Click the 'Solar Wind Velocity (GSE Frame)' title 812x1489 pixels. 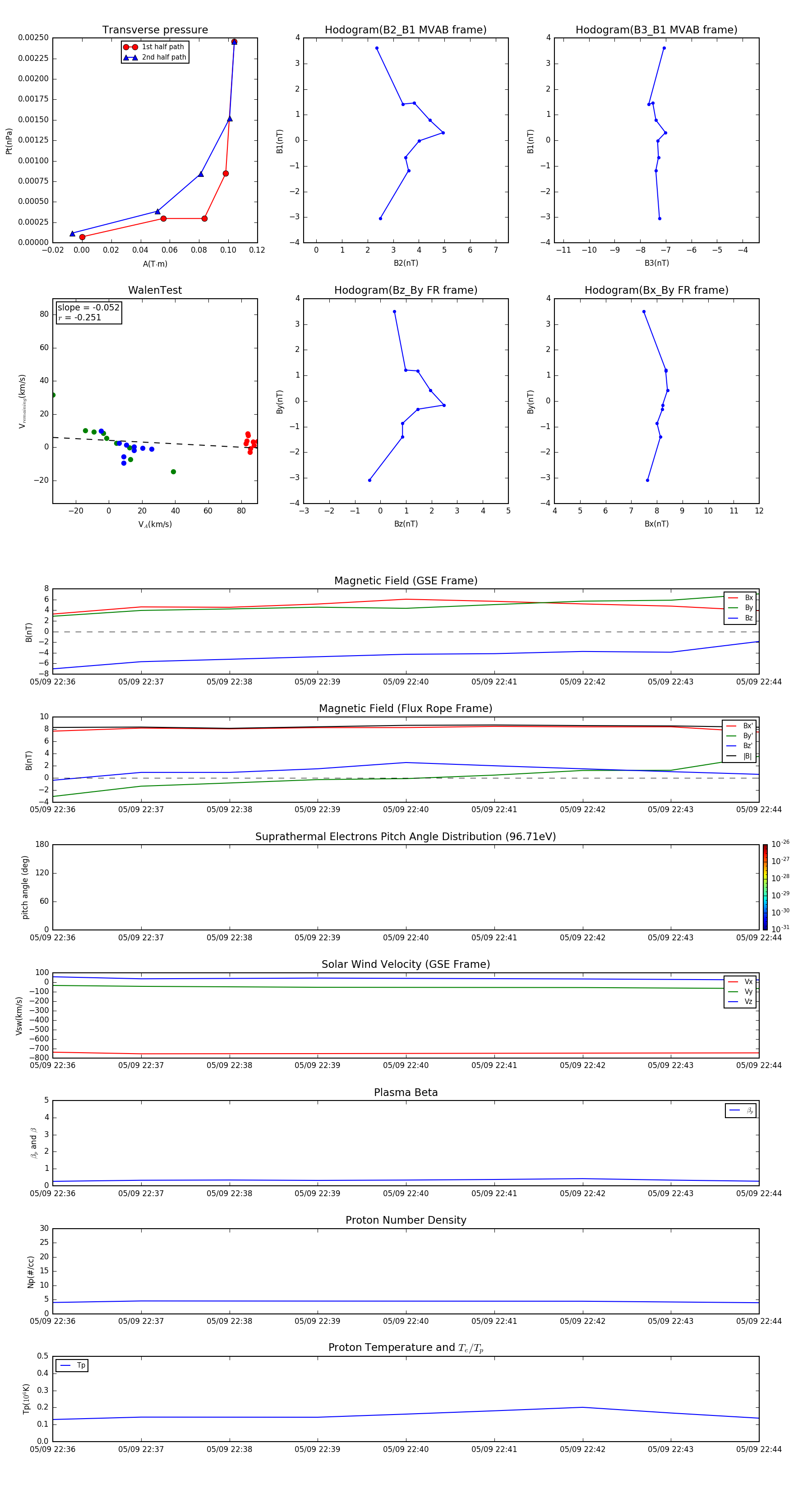tap(406, 964)
